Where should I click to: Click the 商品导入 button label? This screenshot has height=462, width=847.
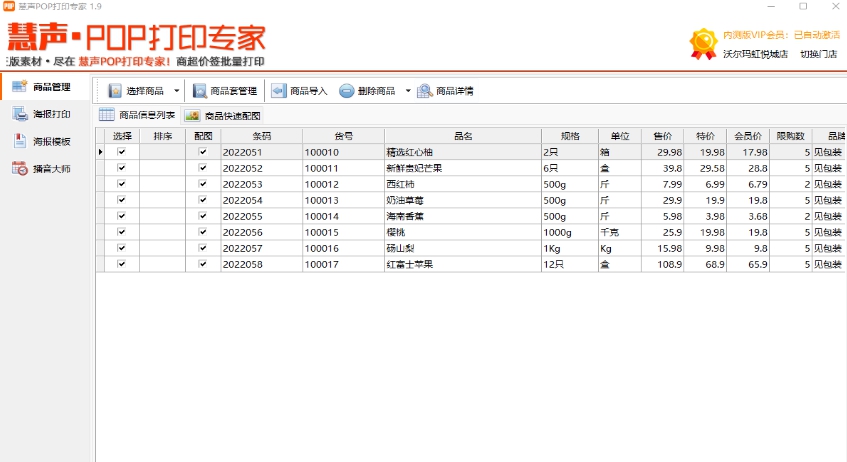tap(308, 91)
